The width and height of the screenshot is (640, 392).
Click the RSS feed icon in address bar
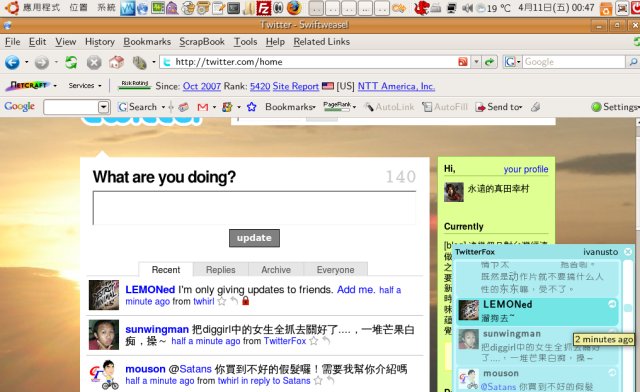point(463,62)
